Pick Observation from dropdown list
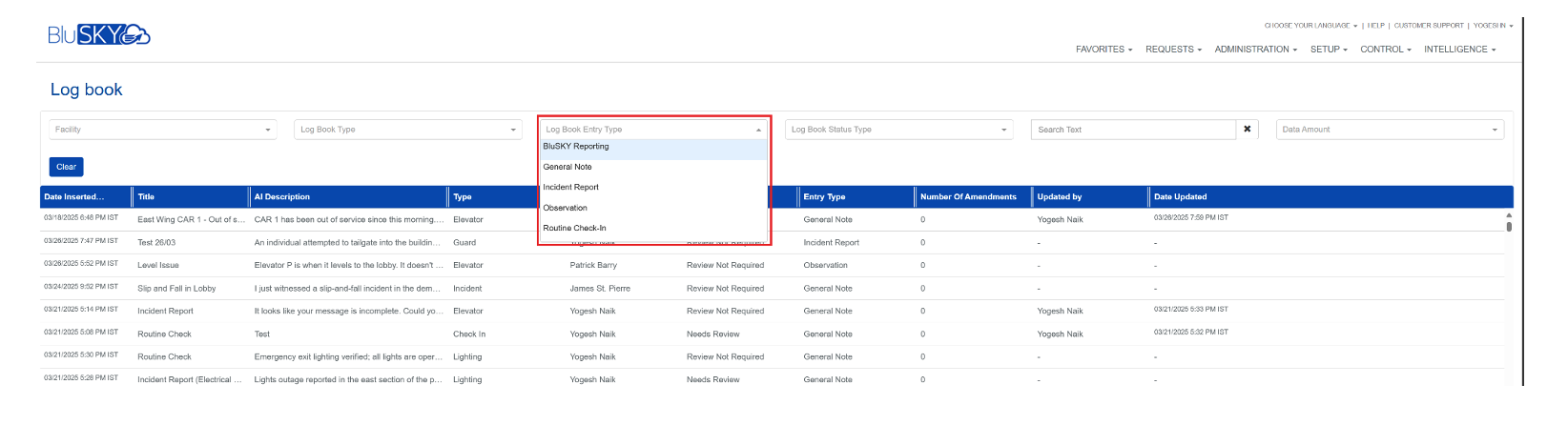This screenshot has height=425, width=1568. [566, 208]
